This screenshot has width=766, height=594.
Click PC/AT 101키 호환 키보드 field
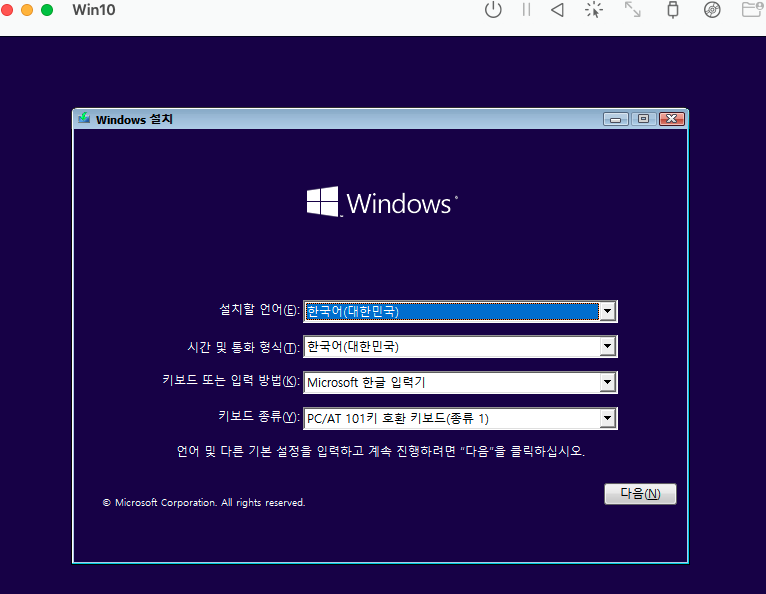point(460,418)
